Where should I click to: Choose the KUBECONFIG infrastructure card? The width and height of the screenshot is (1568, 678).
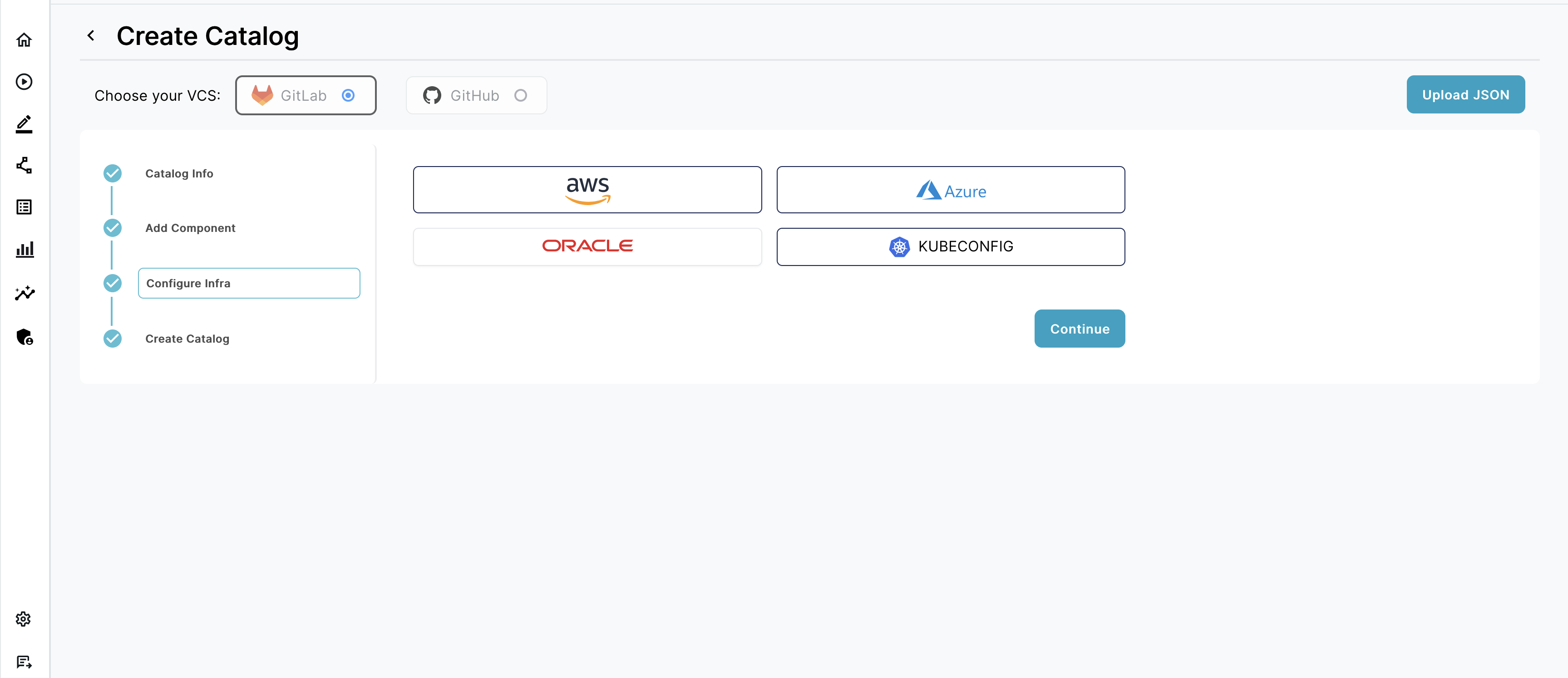click(x=951, y=246)
